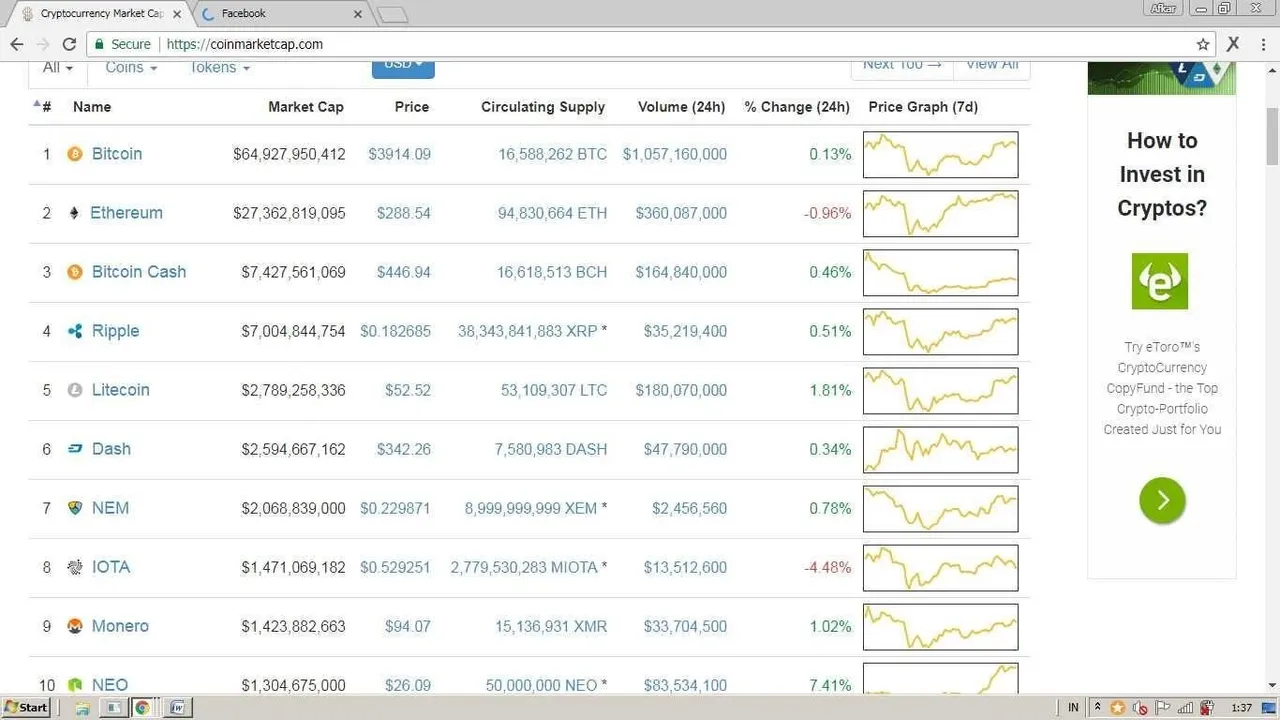This screenshot has height=720, width=1280.
Task: Expand hidden tray icons arrow
Action: coord(1098,707)
